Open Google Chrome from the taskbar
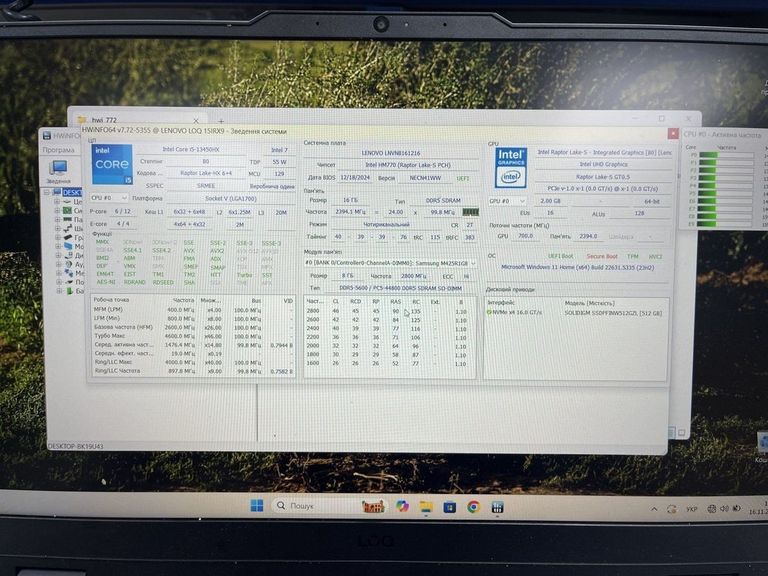Screen dimensions: 768x576 (473, 506)
